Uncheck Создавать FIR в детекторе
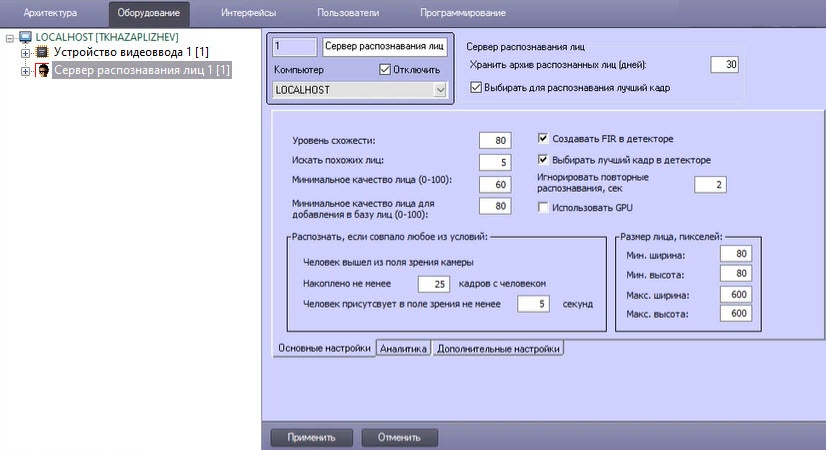 (544, 139)
